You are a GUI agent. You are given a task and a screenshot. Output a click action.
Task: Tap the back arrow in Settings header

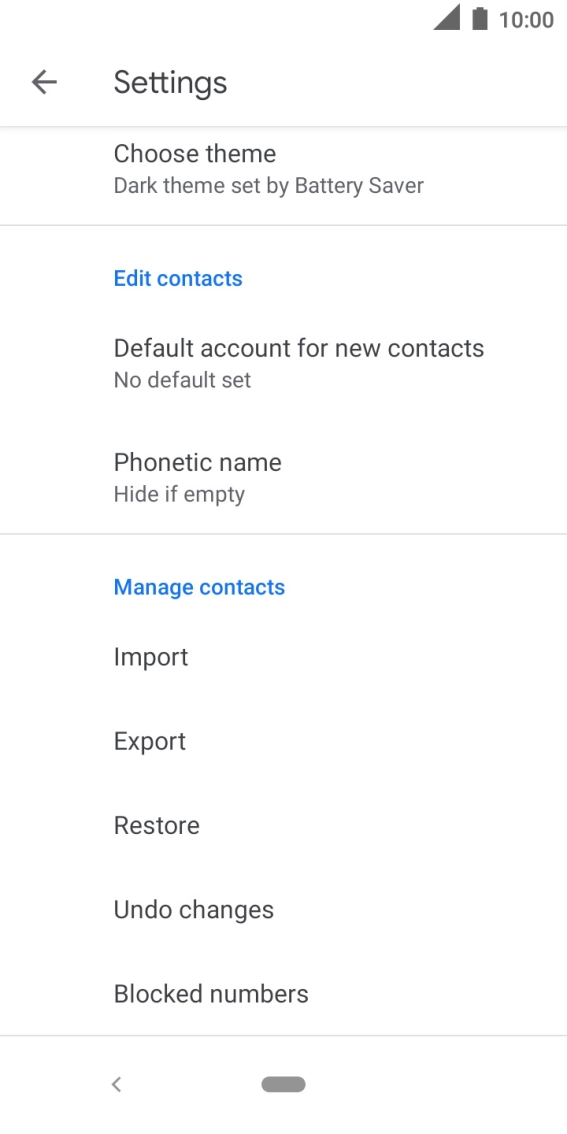tap(44, 82)
